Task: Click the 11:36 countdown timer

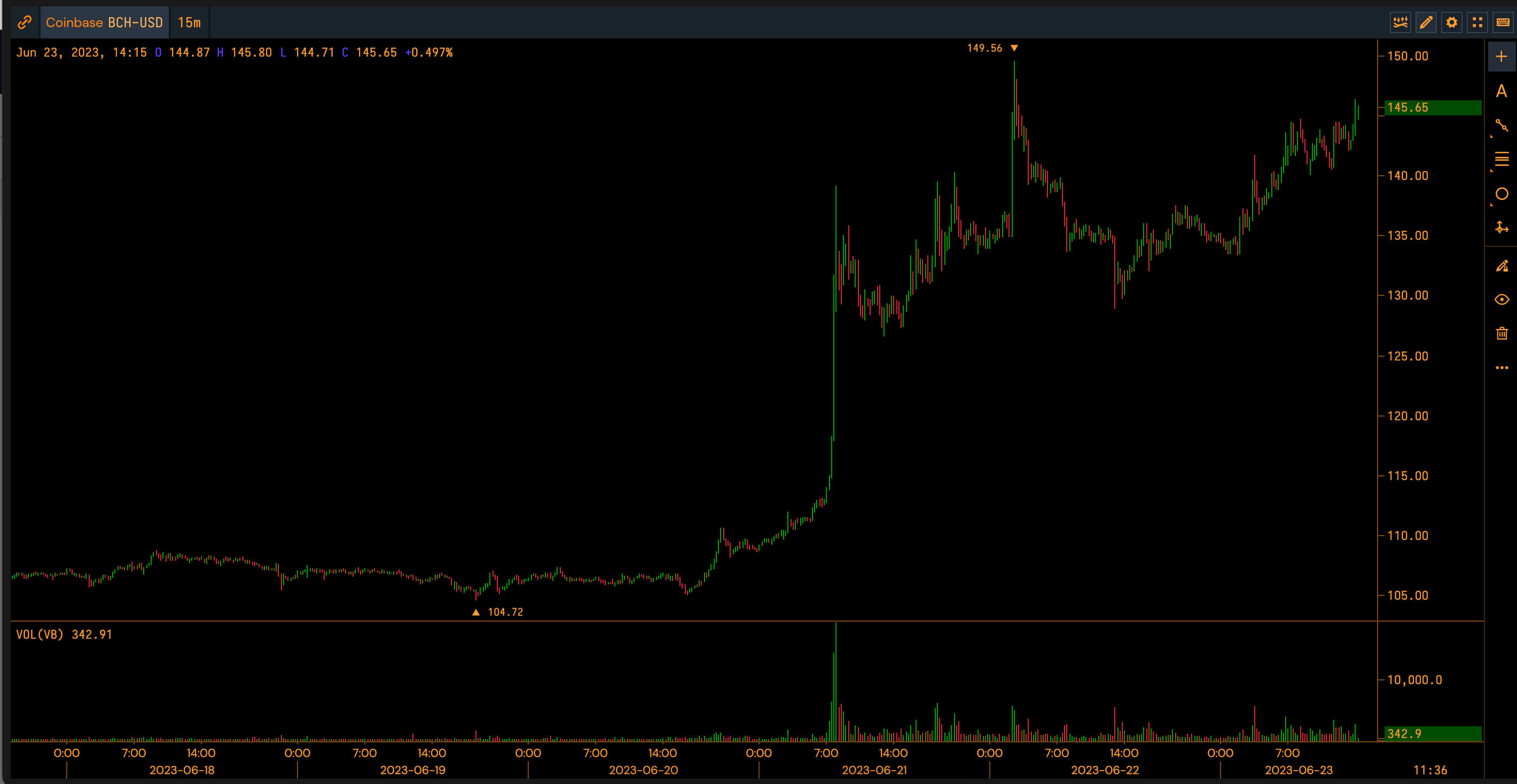Action: (1430, 770)
